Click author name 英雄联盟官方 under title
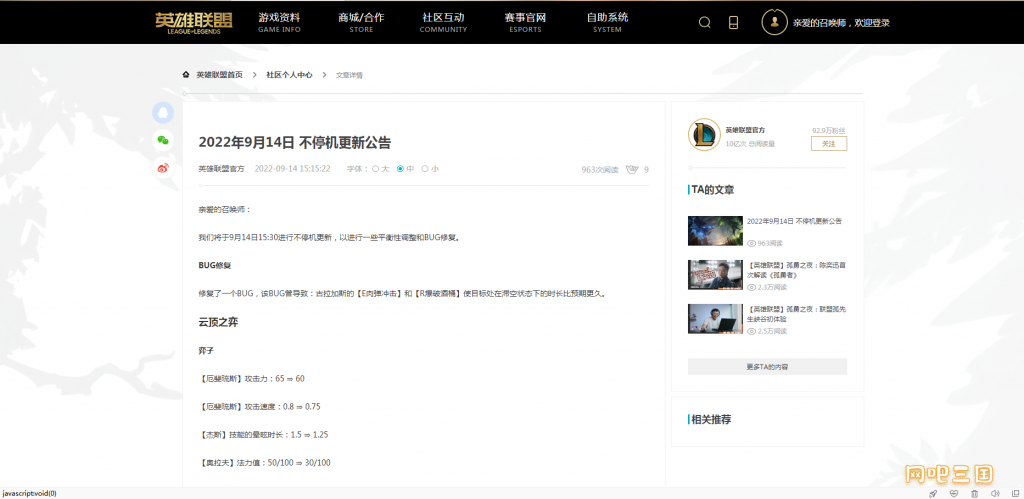 [x=221, y=169]
